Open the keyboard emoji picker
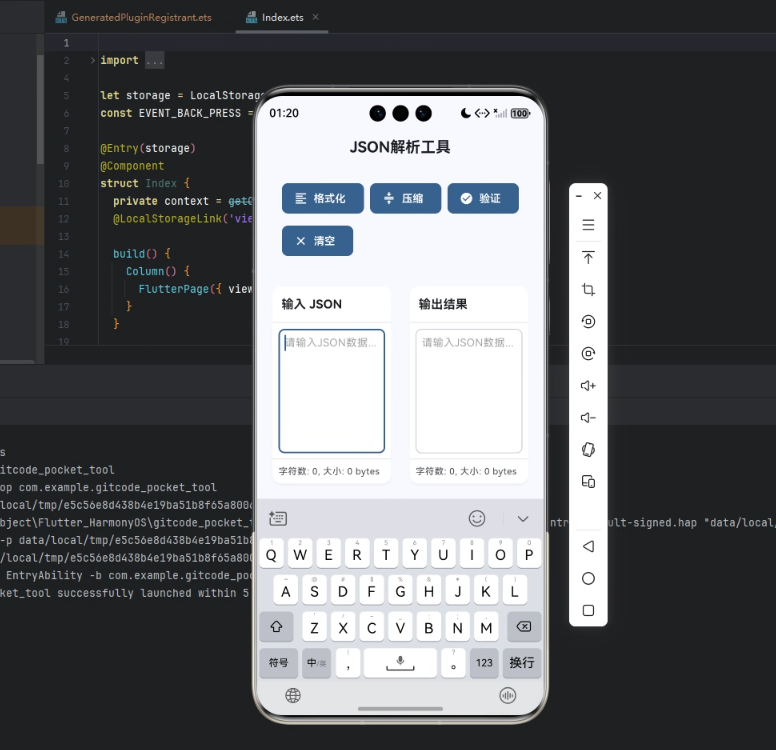Viewport: 776px width, 750px height. pos(477,518)
